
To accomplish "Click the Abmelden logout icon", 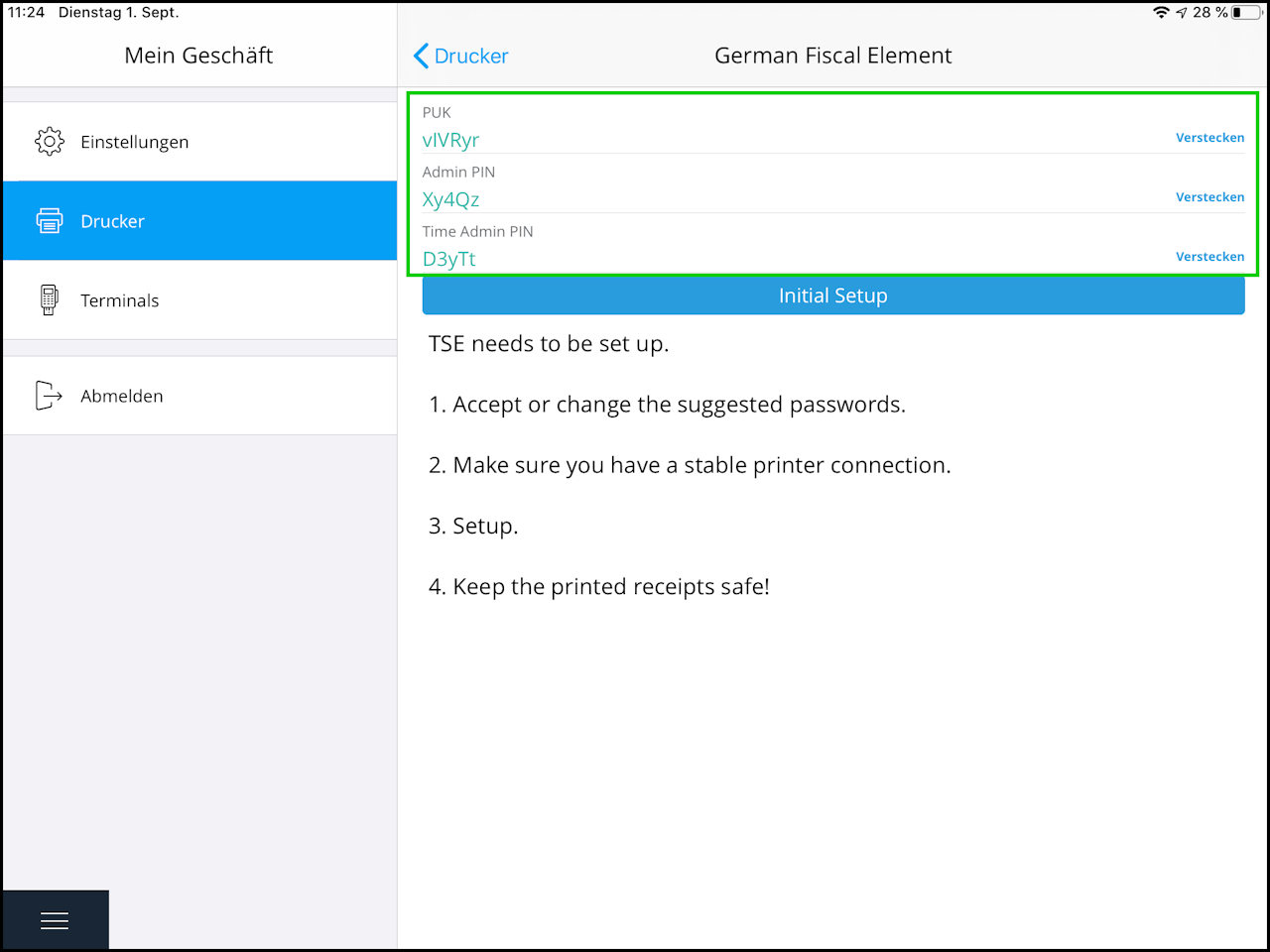I will click(x=49, y=396).
